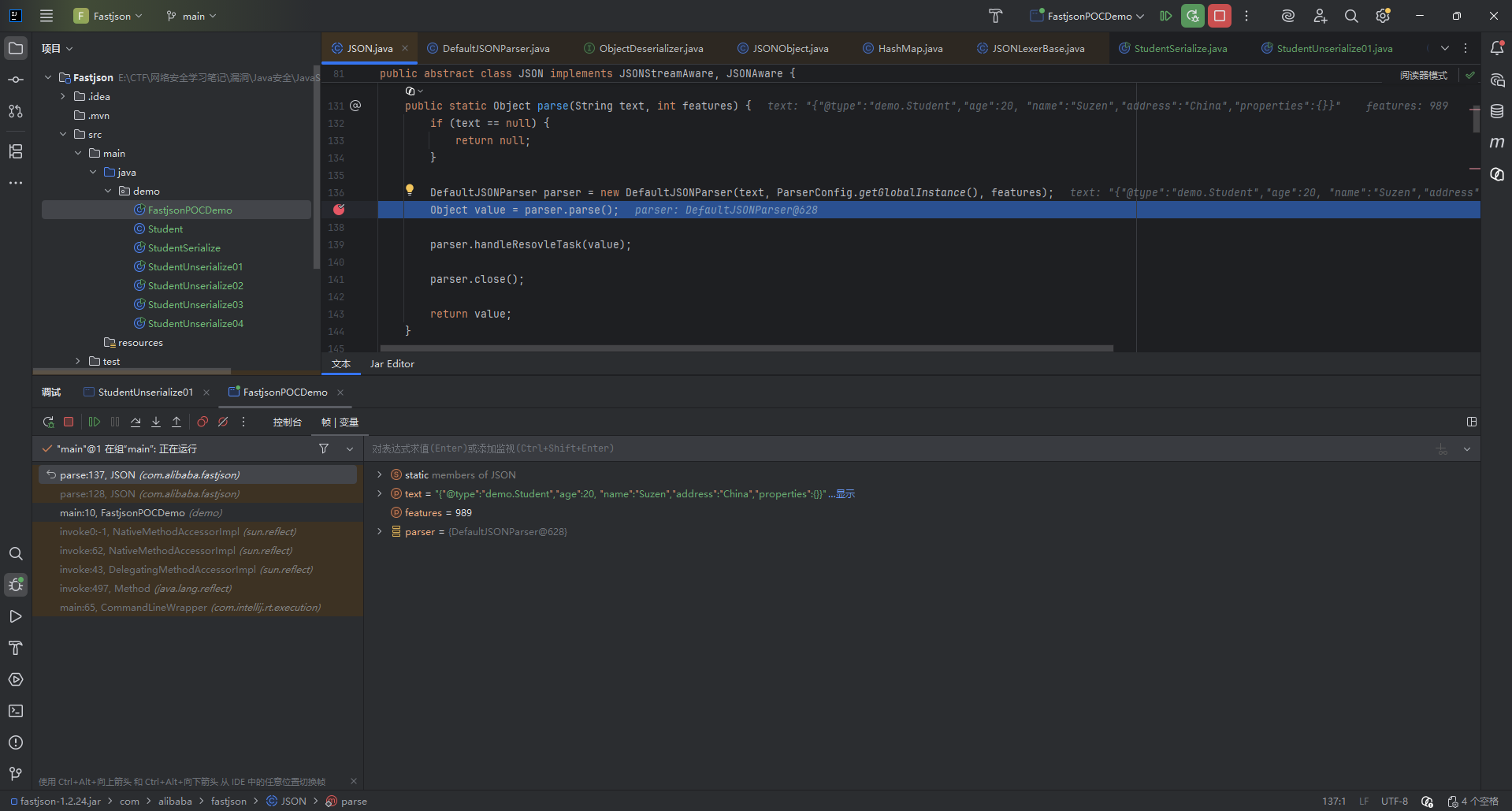Open the Notifications panel
Screen dimensions: 1512x811
point(1497,48)
